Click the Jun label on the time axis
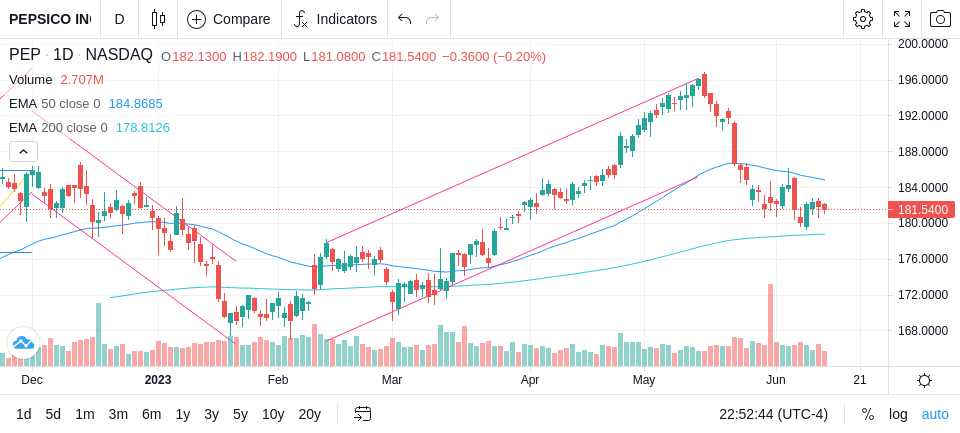Screen dimensions: 960x433 pyautogui.click(x=775, y=380)
